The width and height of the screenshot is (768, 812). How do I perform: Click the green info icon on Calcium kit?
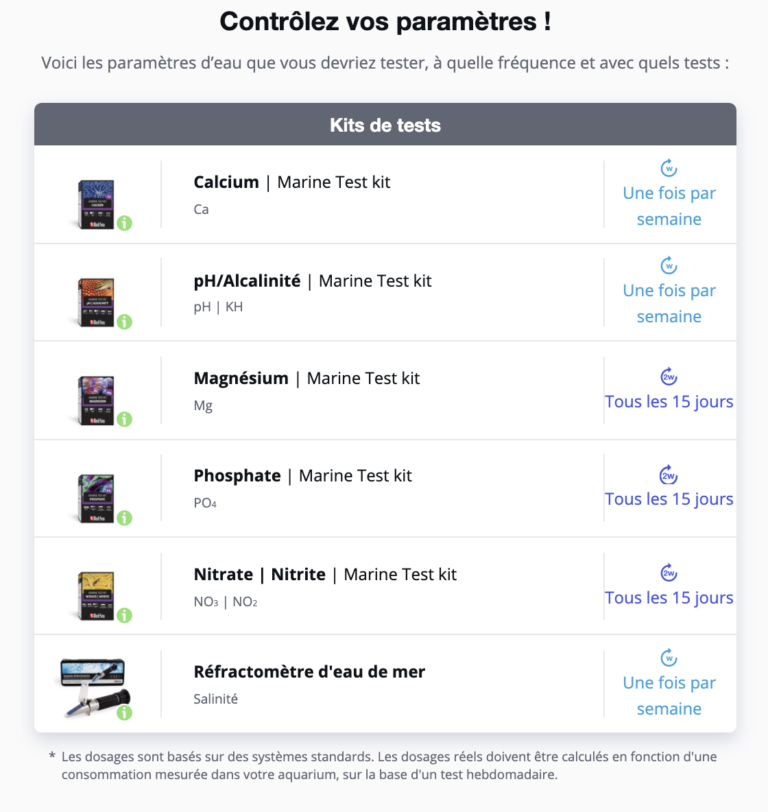point(124,223)
